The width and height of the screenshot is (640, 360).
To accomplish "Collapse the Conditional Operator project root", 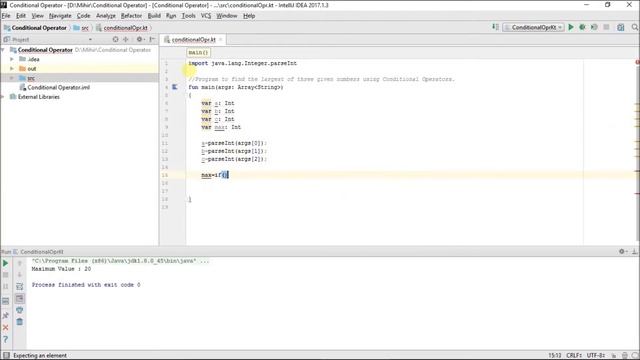I will (x=3, y=50).
